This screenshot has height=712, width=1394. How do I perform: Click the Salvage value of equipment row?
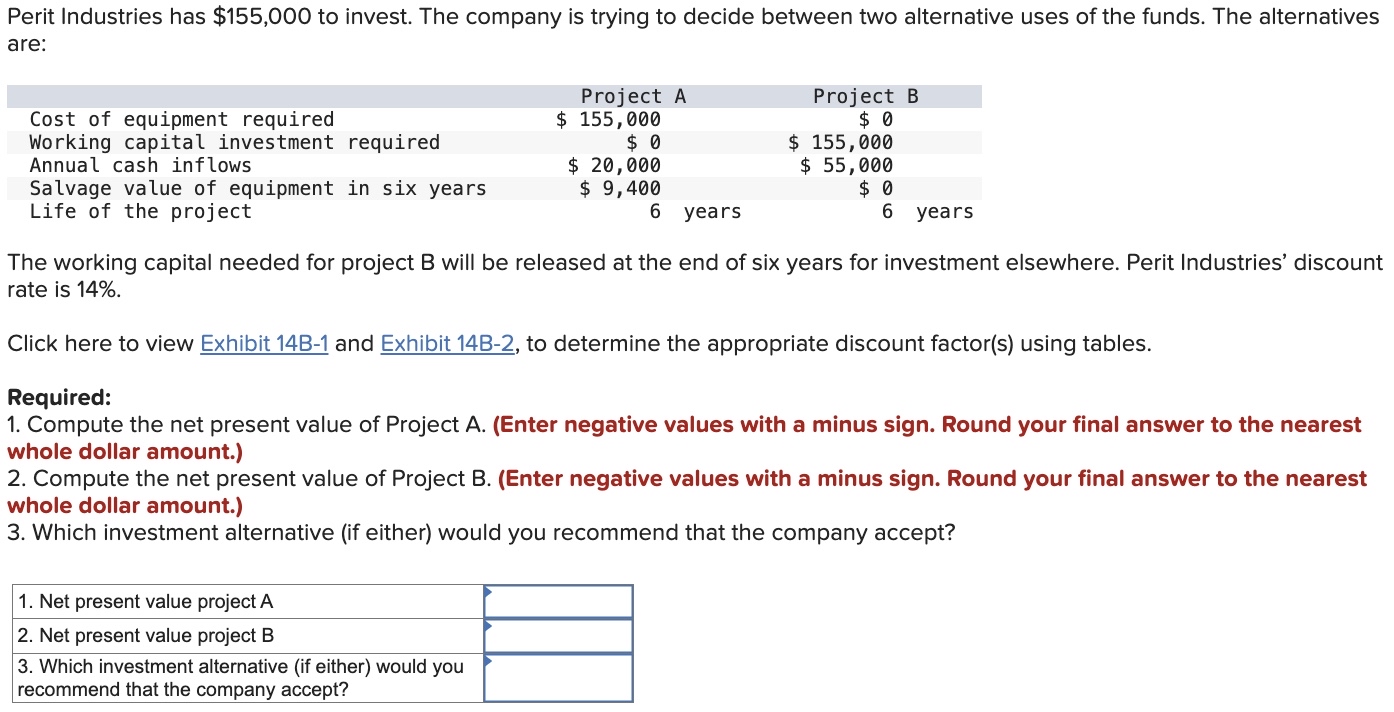tap(258, 188)
